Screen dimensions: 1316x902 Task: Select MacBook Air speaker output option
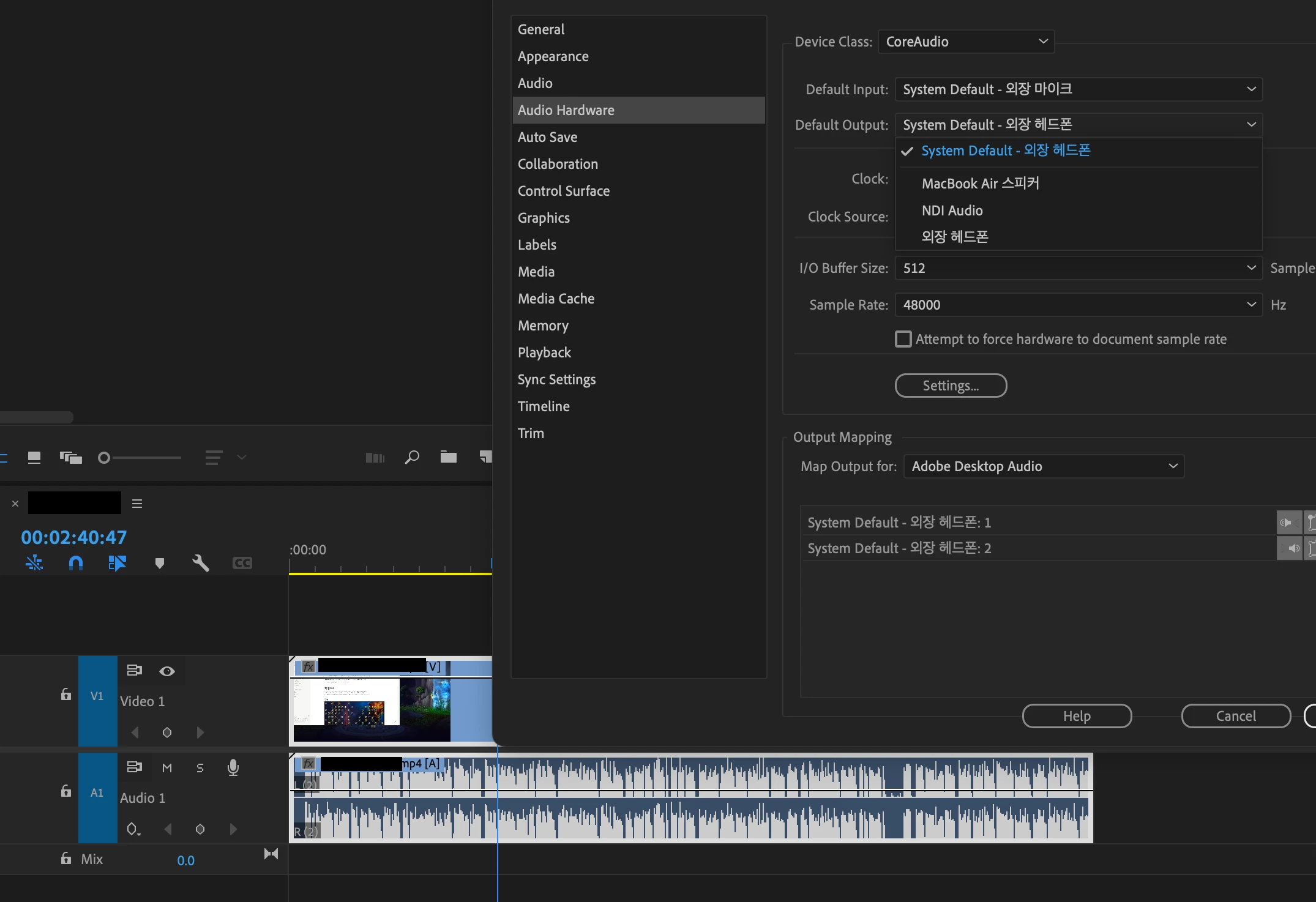[981, 184]
